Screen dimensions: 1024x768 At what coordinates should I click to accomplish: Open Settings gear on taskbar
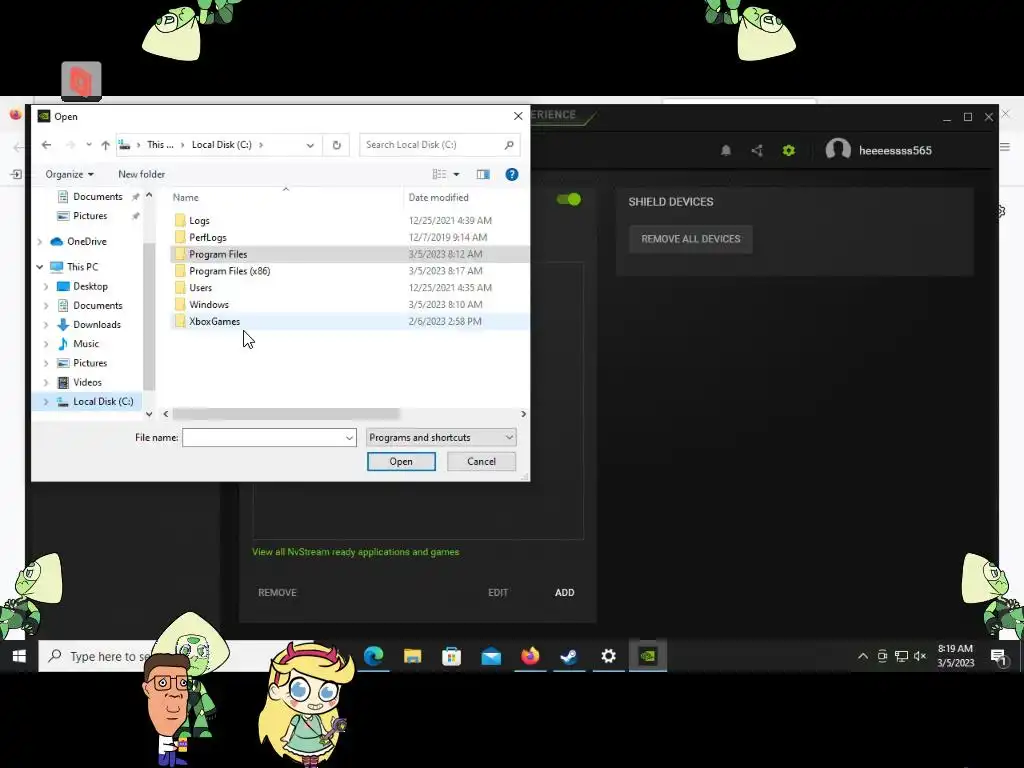point(609,656)
